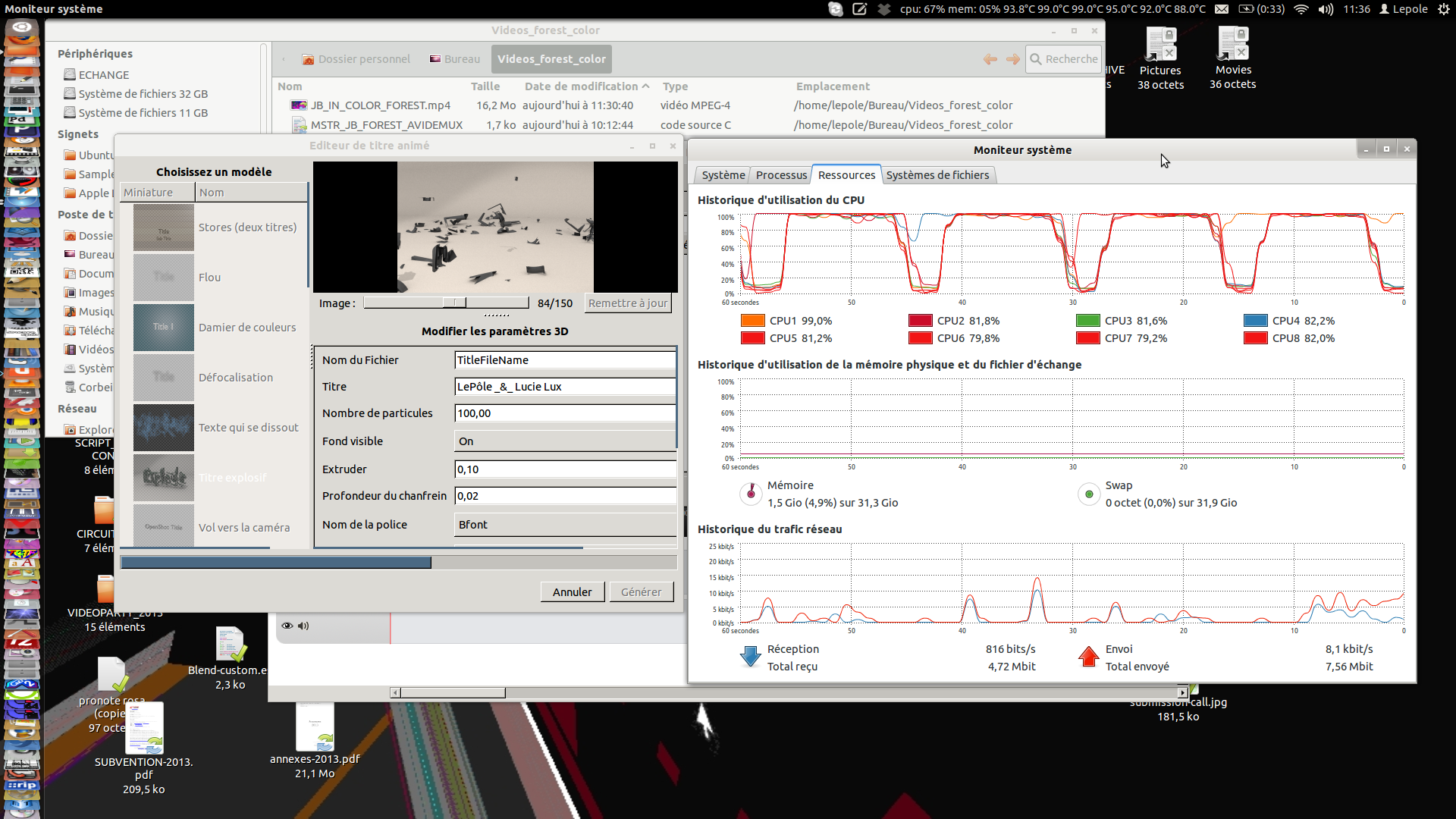Open the Nom de la police Bfont dropdown
Image resolution: width=1456 pixels, height=819 pixels.
[x=564, y=525]
